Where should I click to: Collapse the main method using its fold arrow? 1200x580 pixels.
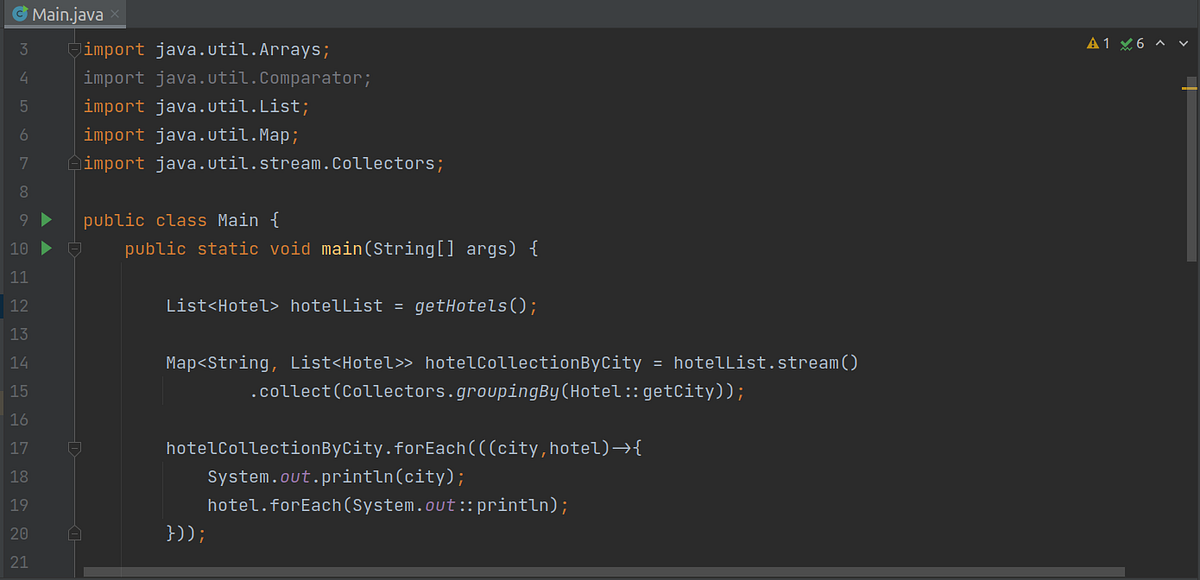(74, 248)
